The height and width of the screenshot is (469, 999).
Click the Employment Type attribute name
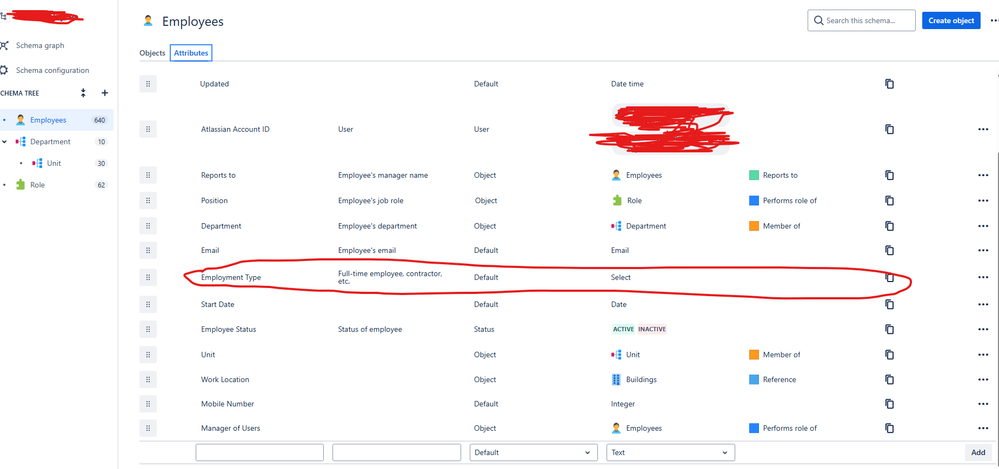click(231, 277)
